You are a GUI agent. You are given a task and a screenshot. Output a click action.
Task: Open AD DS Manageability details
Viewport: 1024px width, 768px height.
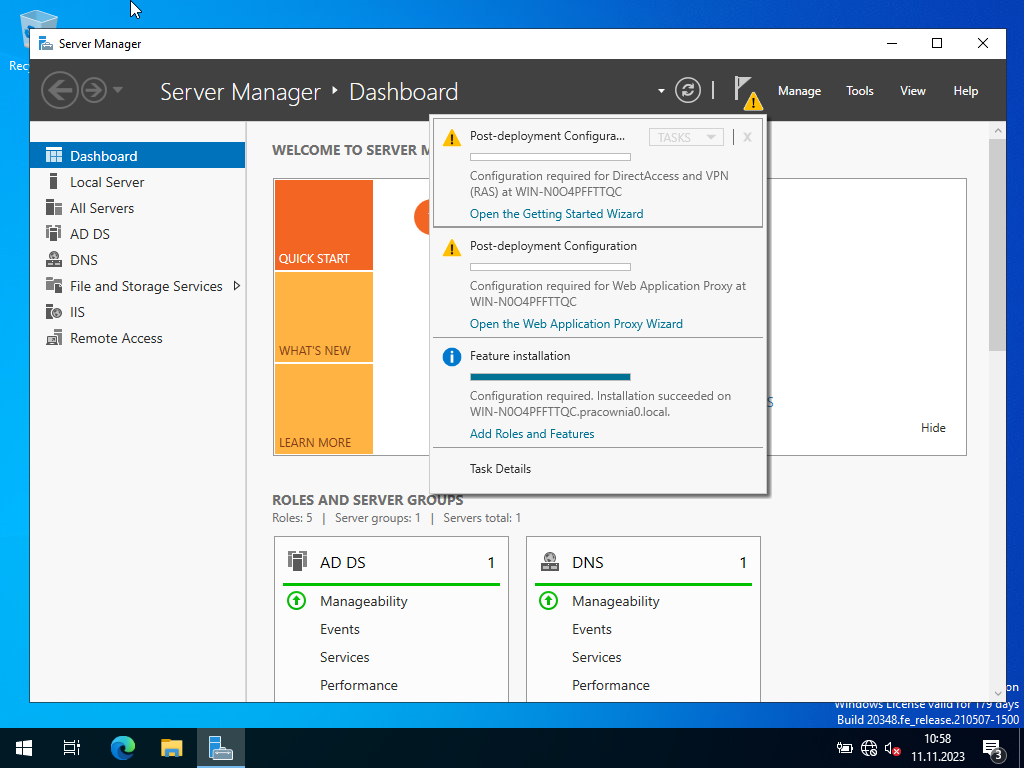click(x=363, y=601)
